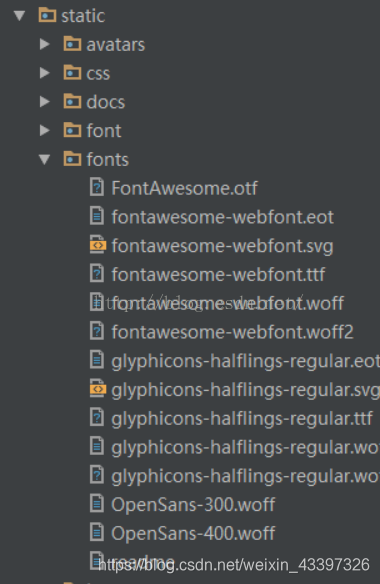This screenshot has width=380, height=584.
Task: Select the file fontawesome-webfont.svg
Action: coord(222,246)
